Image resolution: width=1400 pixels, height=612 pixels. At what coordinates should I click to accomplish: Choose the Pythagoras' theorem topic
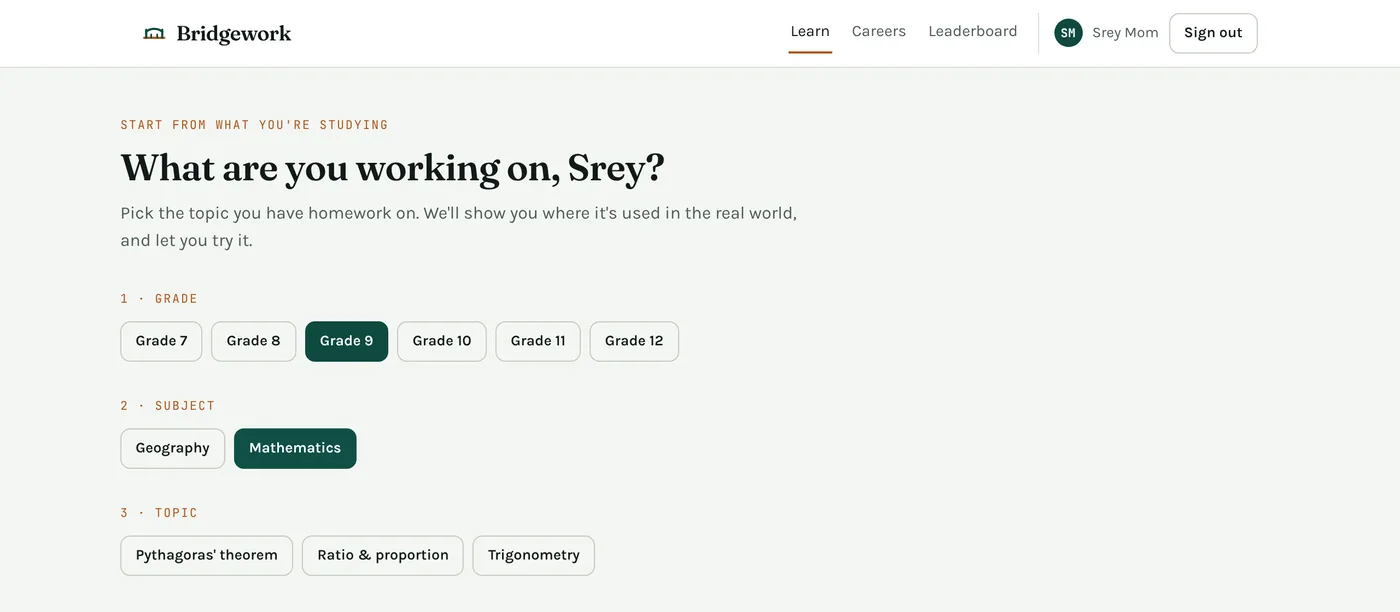207,555
